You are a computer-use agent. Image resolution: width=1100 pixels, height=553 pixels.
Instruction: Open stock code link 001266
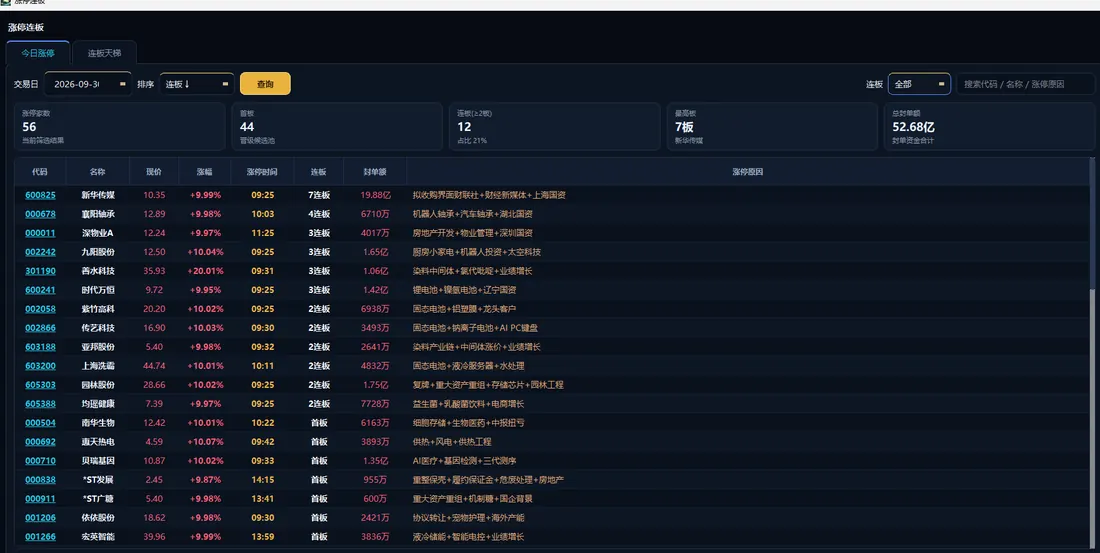click(x=40, y=536)
